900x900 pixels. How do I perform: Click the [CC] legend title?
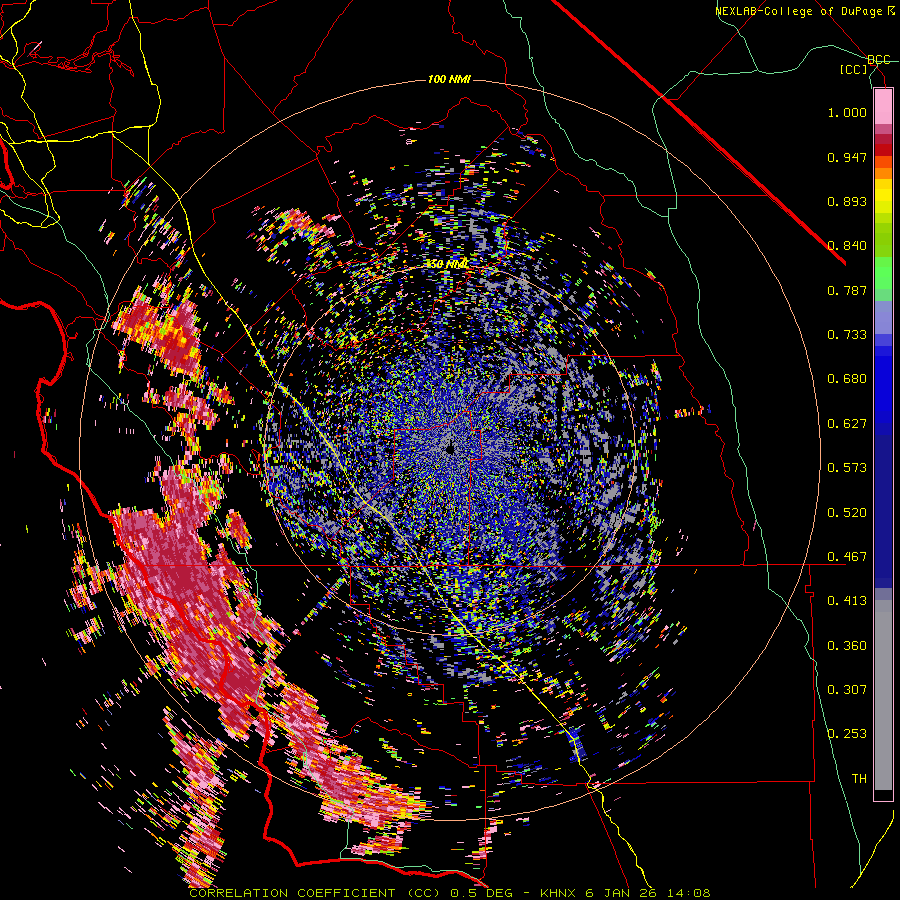pyautogui.click(x=854, y=69)
